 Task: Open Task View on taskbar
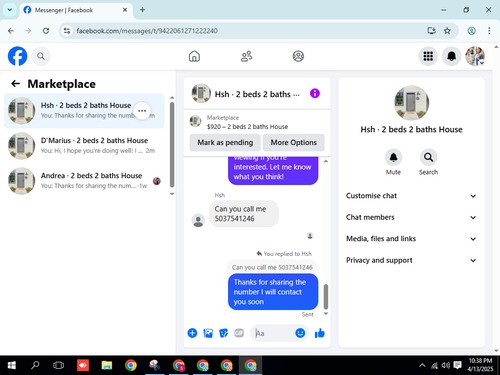[58, 365]
